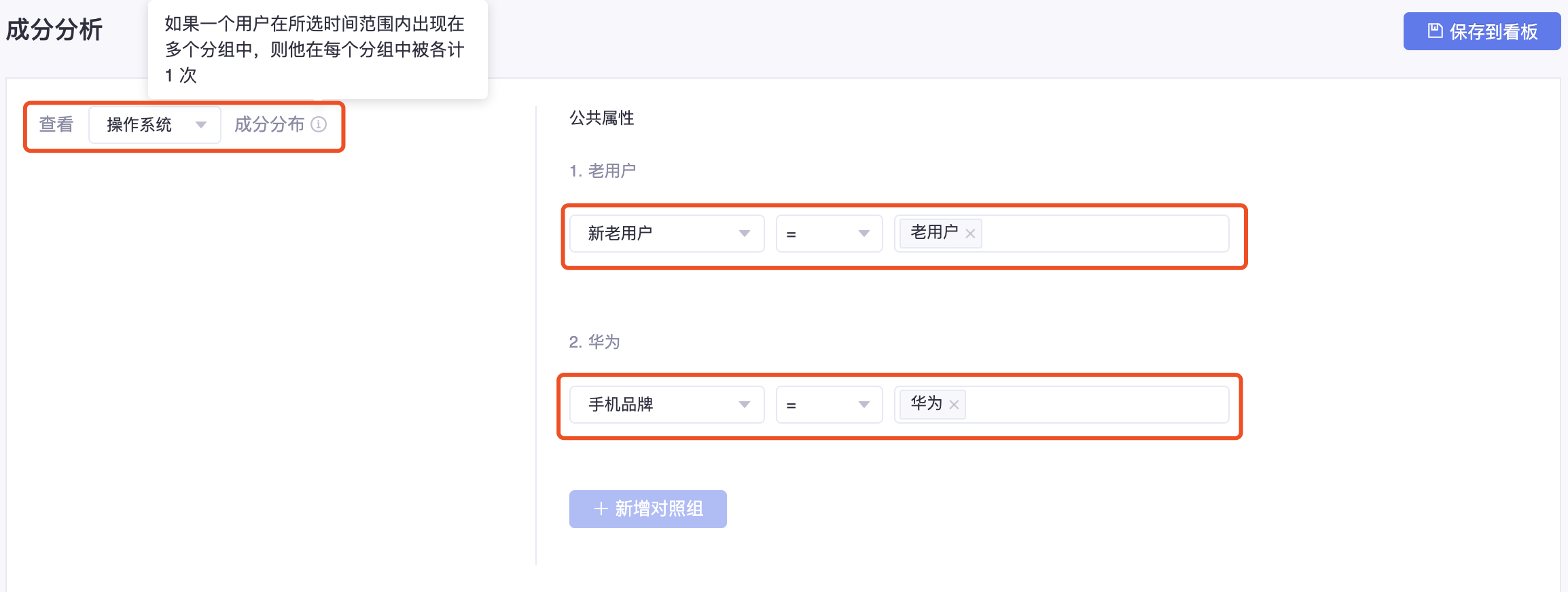The image size is (1568, 592).
Task: Click the 公共属性 heading
Action: pyautogui.click(x=602, y=118)
